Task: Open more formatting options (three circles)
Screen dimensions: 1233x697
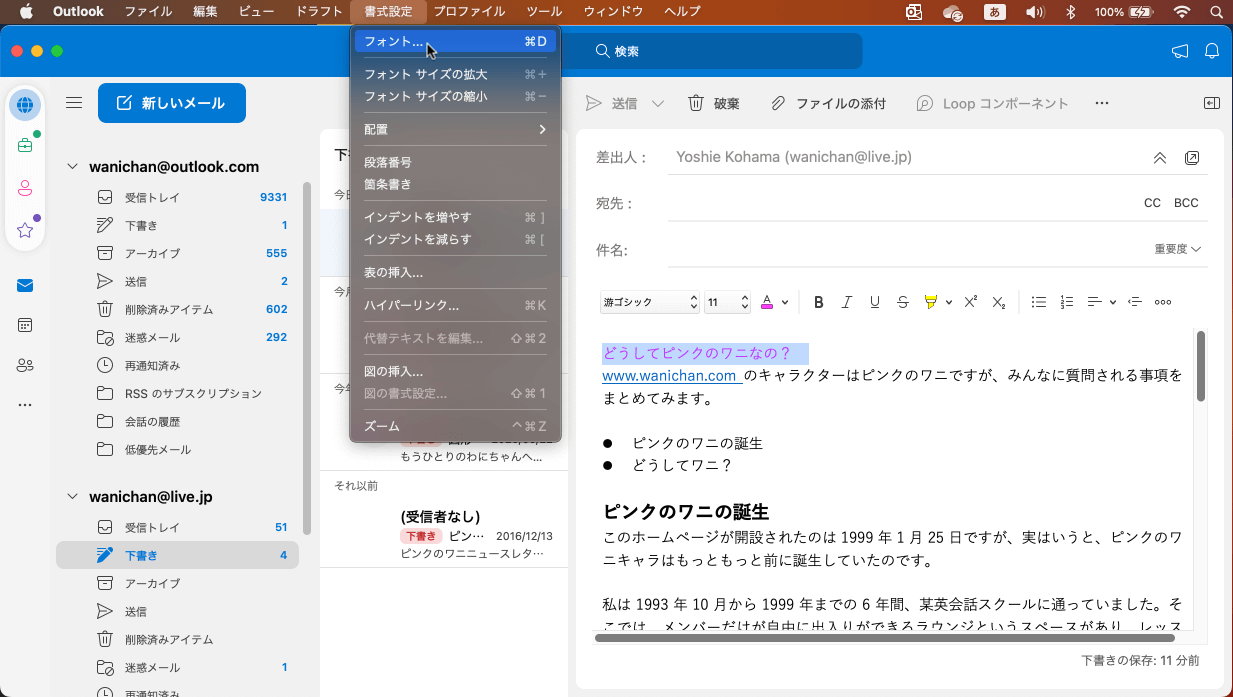Action: point(1163,302)
